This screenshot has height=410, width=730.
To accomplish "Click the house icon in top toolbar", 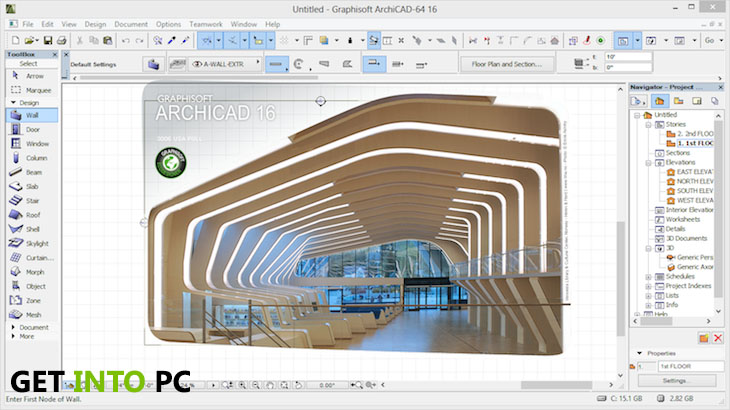I will coord(554,40).
